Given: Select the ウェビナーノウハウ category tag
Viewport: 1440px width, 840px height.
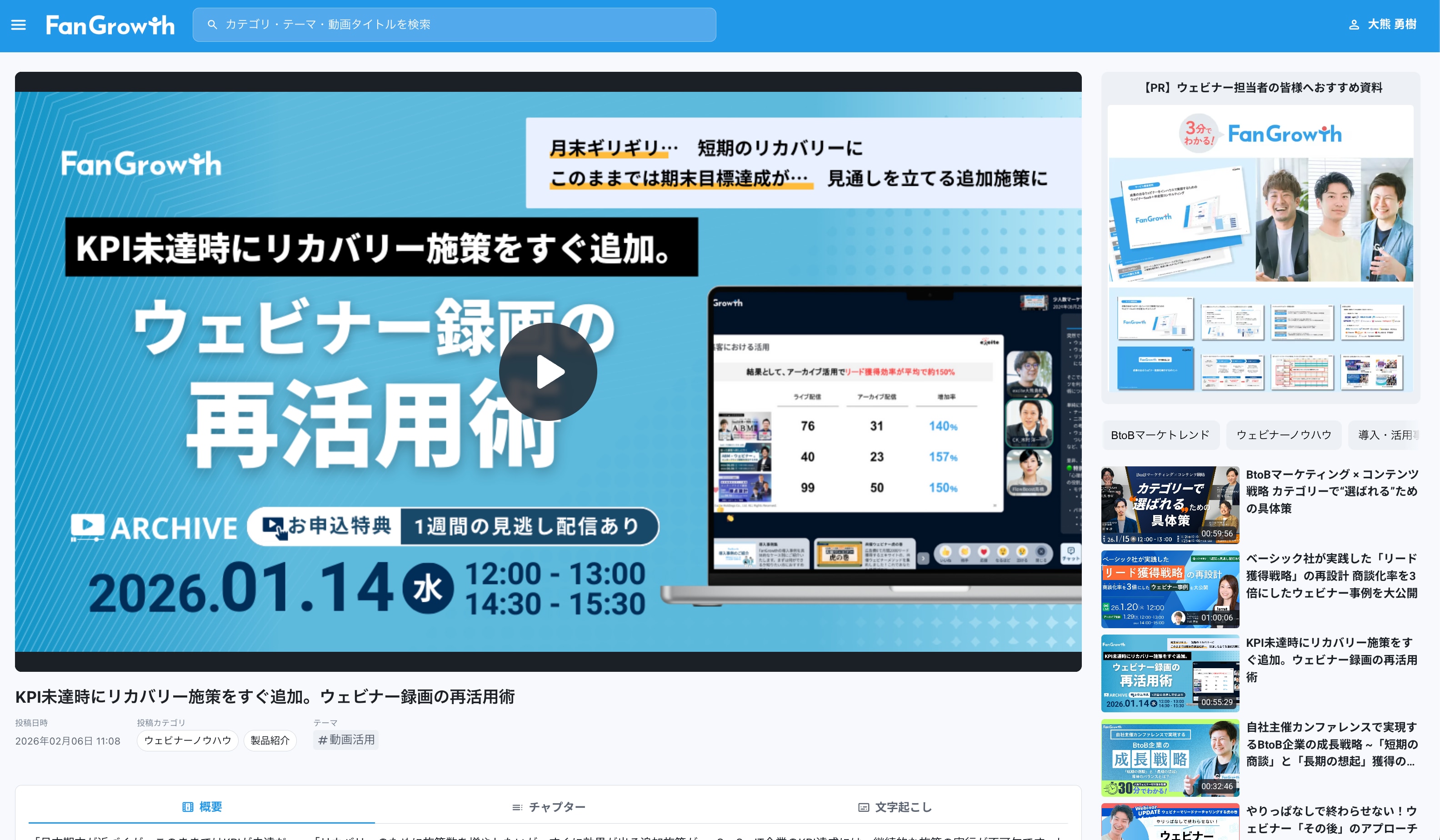Looking at the screenshot, I should click(x=187, y=740).
